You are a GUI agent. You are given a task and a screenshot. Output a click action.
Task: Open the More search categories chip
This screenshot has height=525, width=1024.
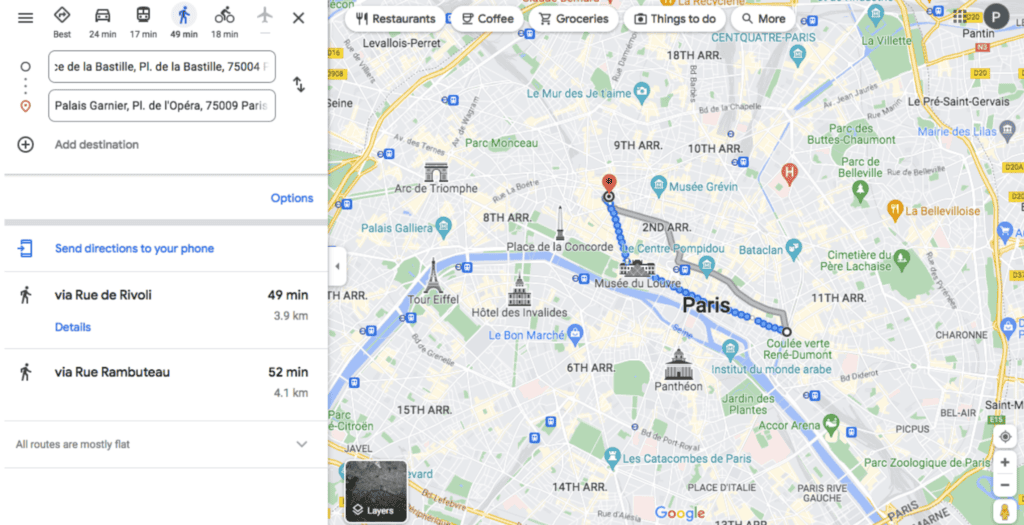point(763,19)
